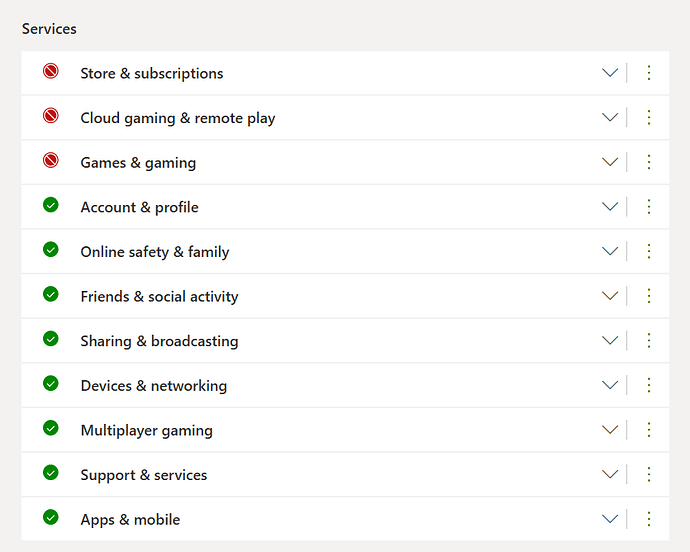Expand the Apps & mobile chevron
Screen dimensions: 690x552
(610, 519)
